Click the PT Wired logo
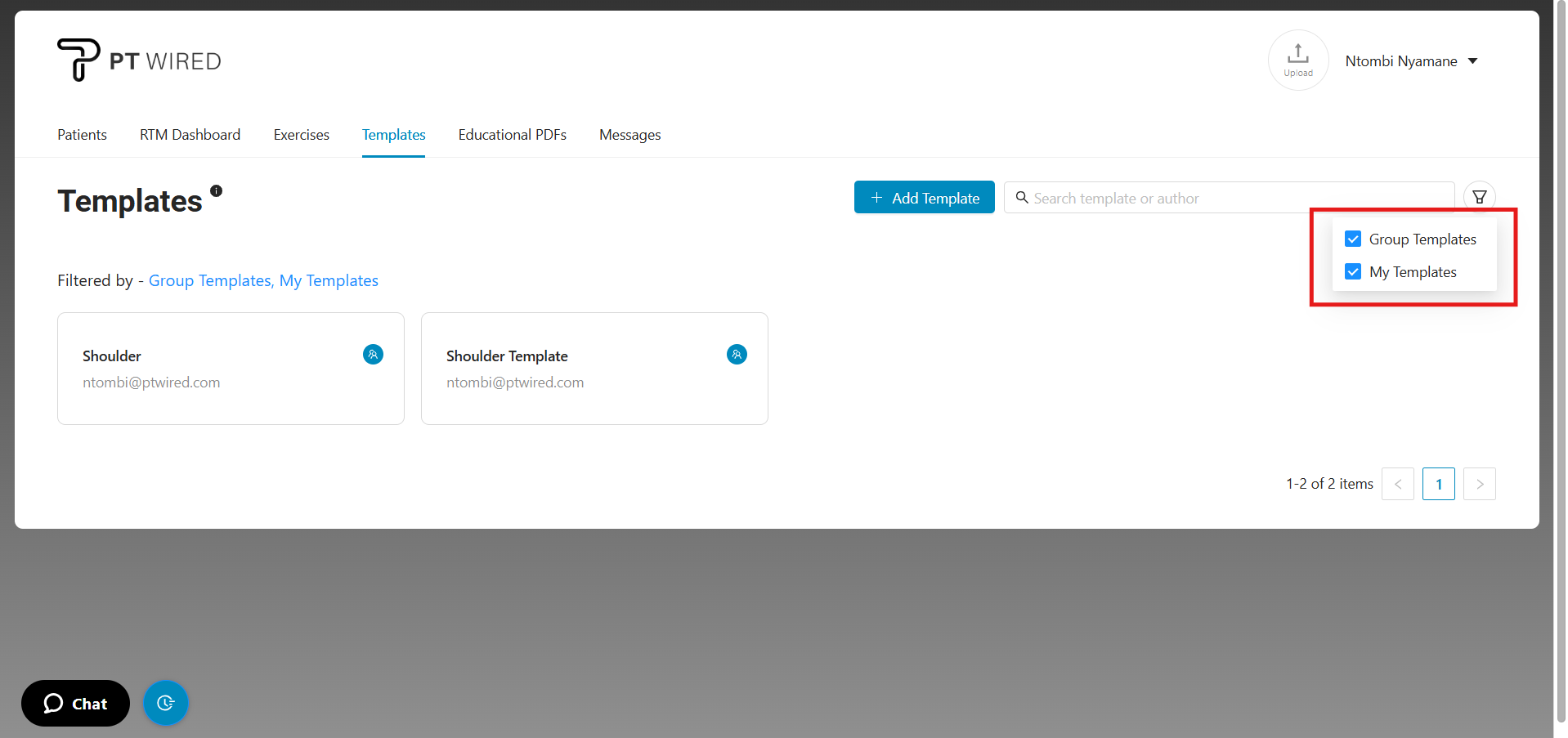The image size is (1568, 738). point(137,59)
